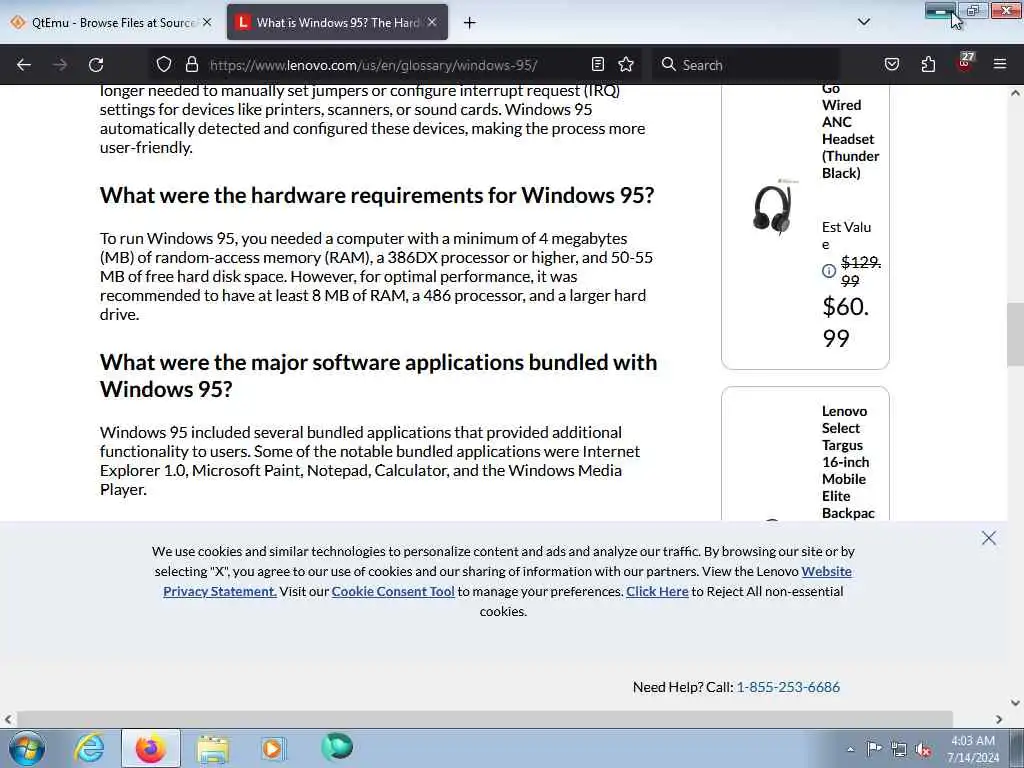This screenshot has width=1024, height=768.
Task: Close the What is Windows 95 tab
Action: point(432,22)
